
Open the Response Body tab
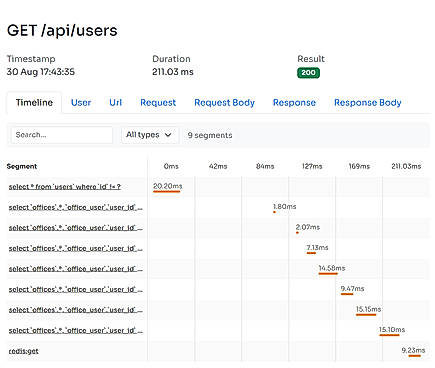coord(368,103)
